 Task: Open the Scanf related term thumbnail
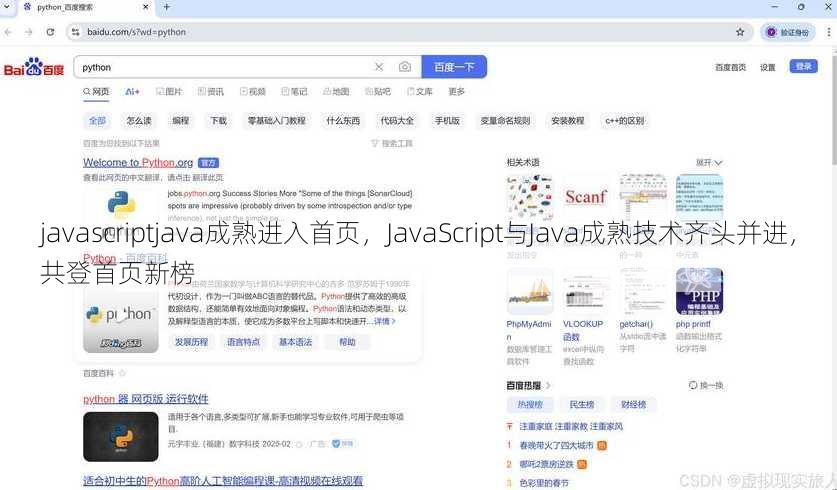[x=586, y=196]
